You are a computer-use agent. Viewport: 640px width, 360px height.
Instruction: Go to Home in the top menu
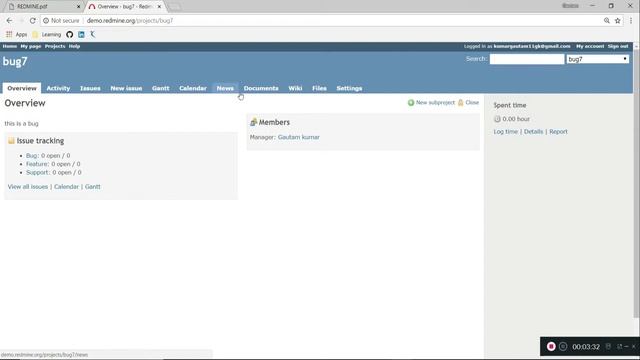tap(10, 46)
